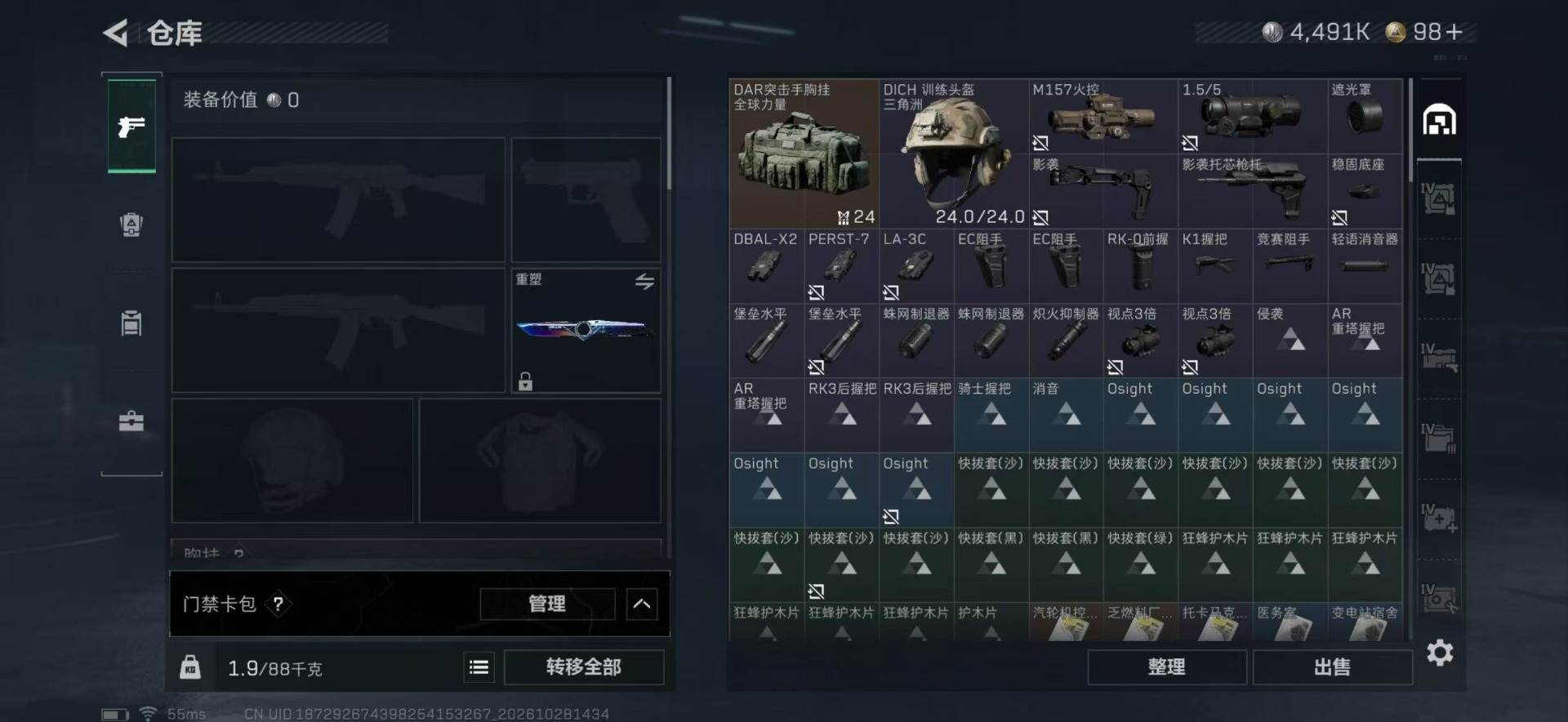This screenshot has width=1568, height=722.
Task: Select the DICH training helmet item
Action: [x=953, y=153]
